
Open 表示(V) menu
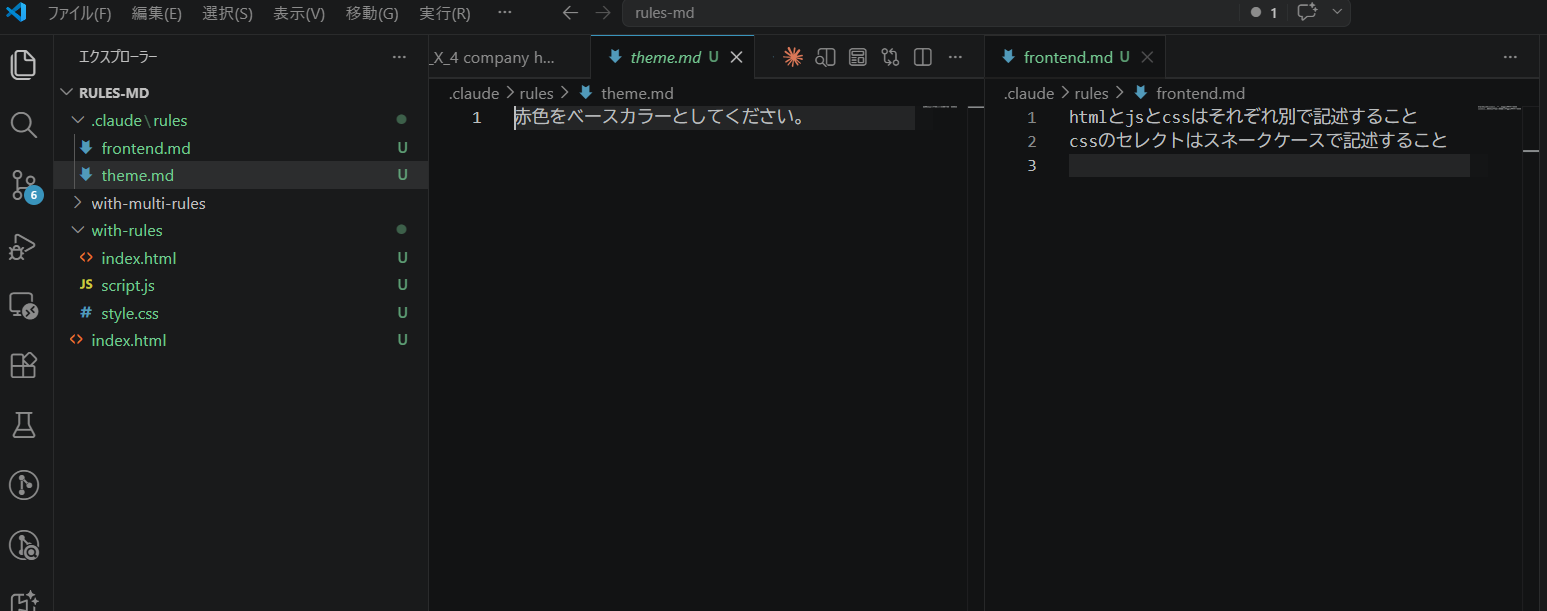[x=300, y=13]
